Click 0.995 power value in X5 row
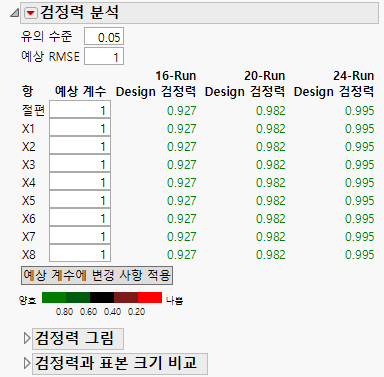This screenshot has width=384, height=377. tap(360, 201)
